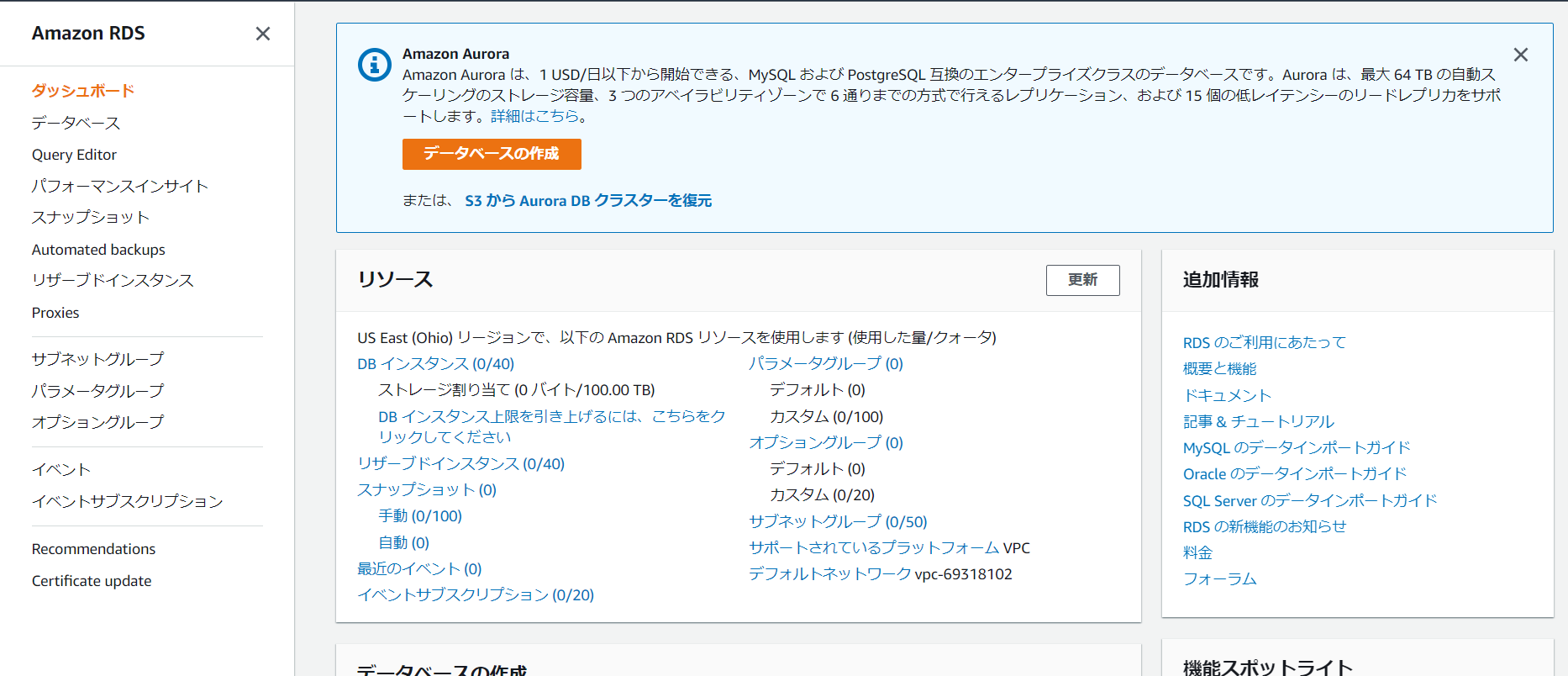Click デフォルト (0) under パラメータグループ

[x=817, y=390]
